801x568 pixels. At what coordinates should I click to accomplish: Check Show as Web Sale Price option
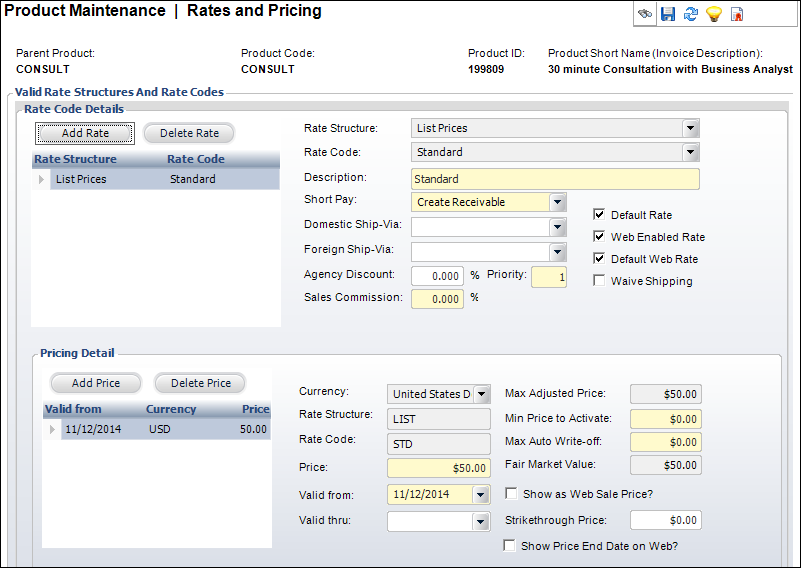(511, 493)
